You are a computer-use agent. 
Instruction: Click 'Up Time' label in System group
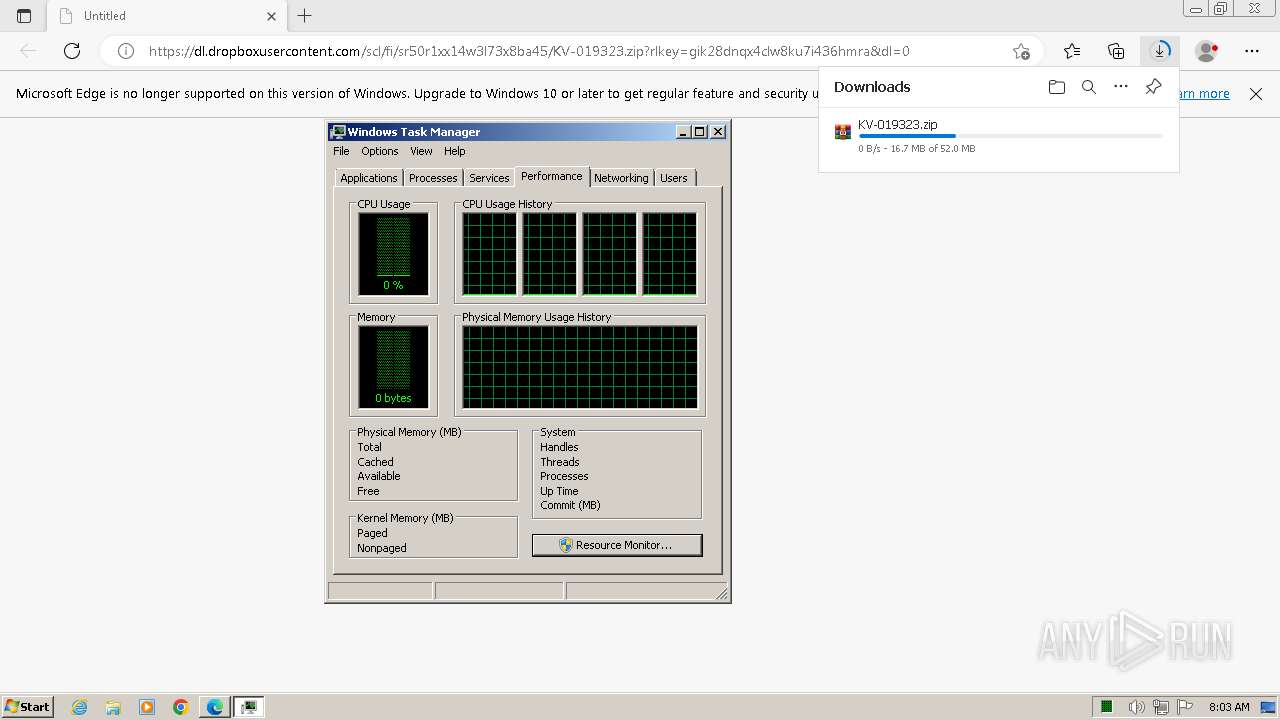pos(559,491)
